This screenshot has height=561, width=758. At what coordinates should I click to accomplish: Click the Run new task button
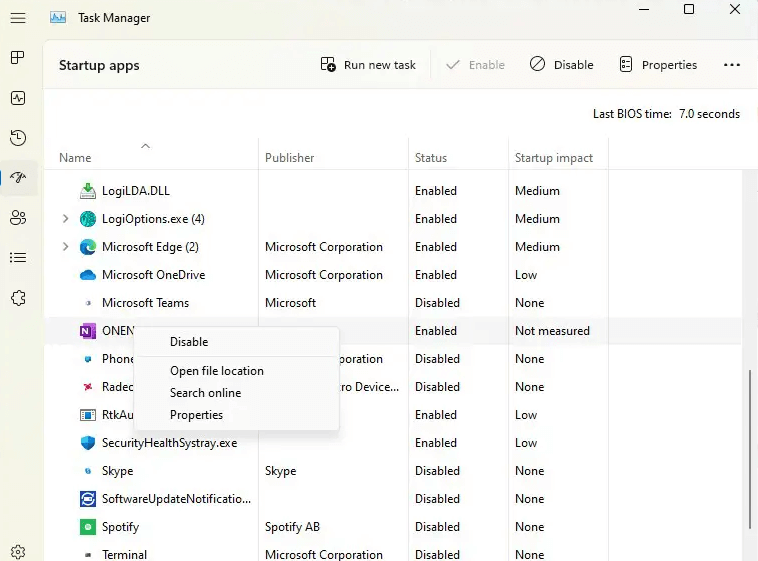point(368,65)
